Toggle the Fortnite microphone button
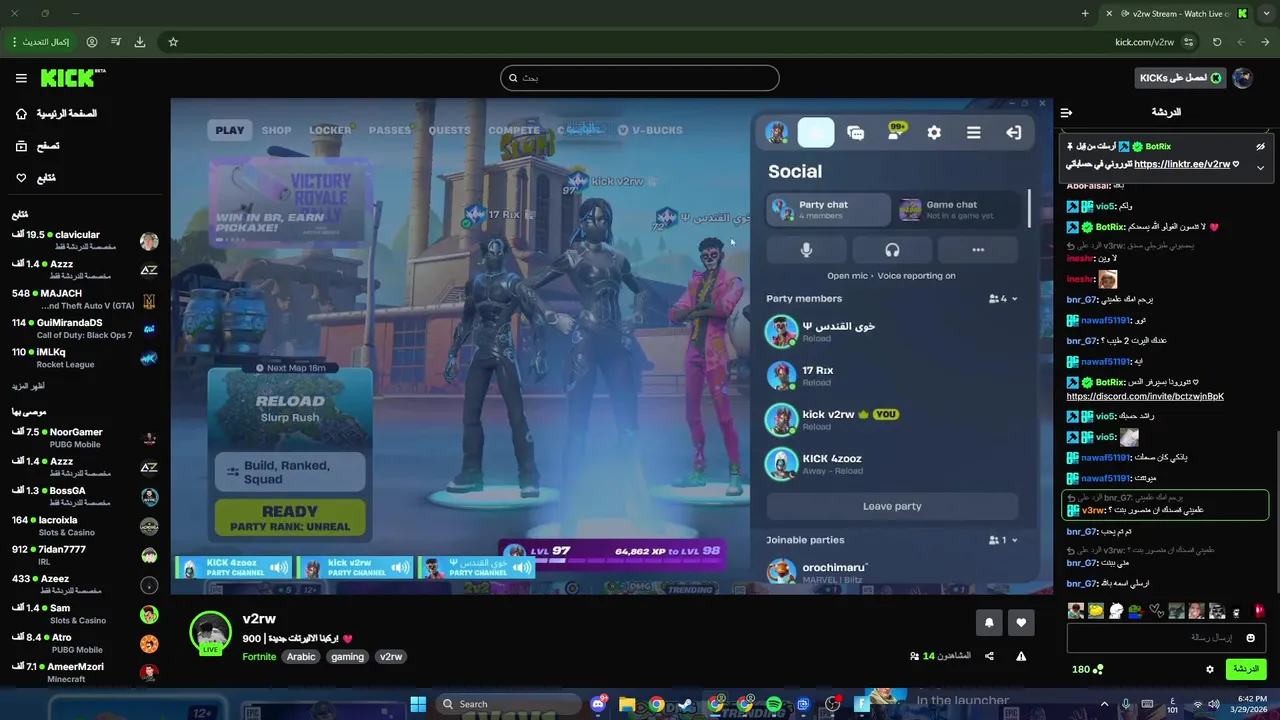This screenshot has width=1280, height=720. tap(806, 250)
